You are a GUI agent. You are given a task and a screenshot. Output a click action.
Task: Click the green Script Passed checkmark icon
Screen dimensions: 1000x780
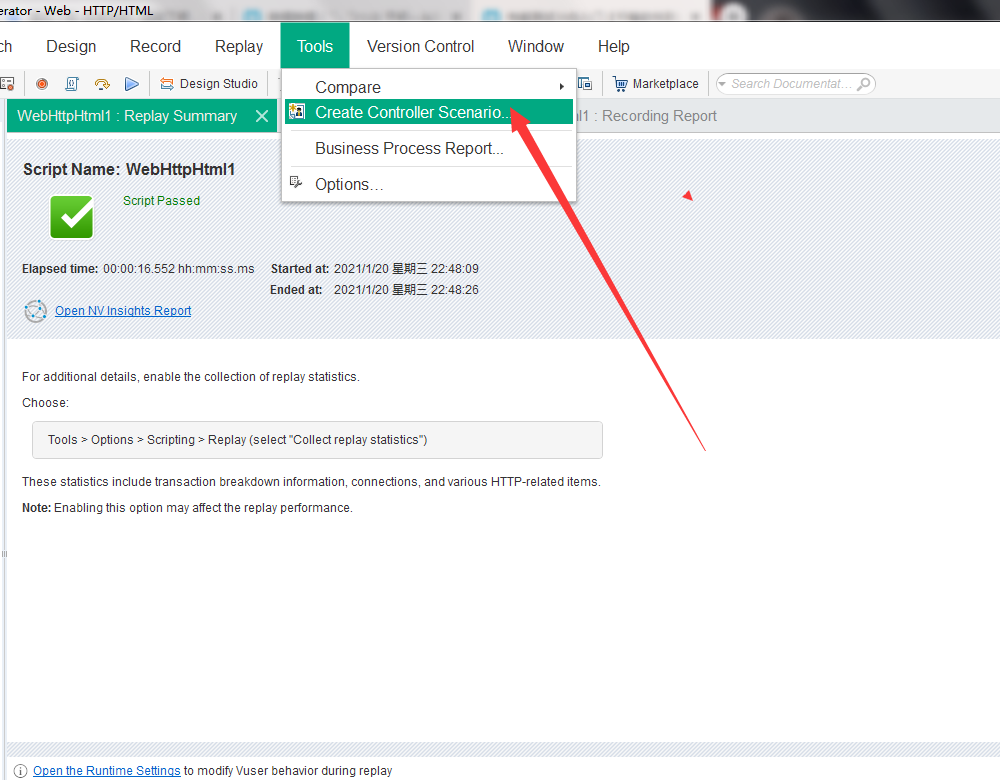coord(71,216)
